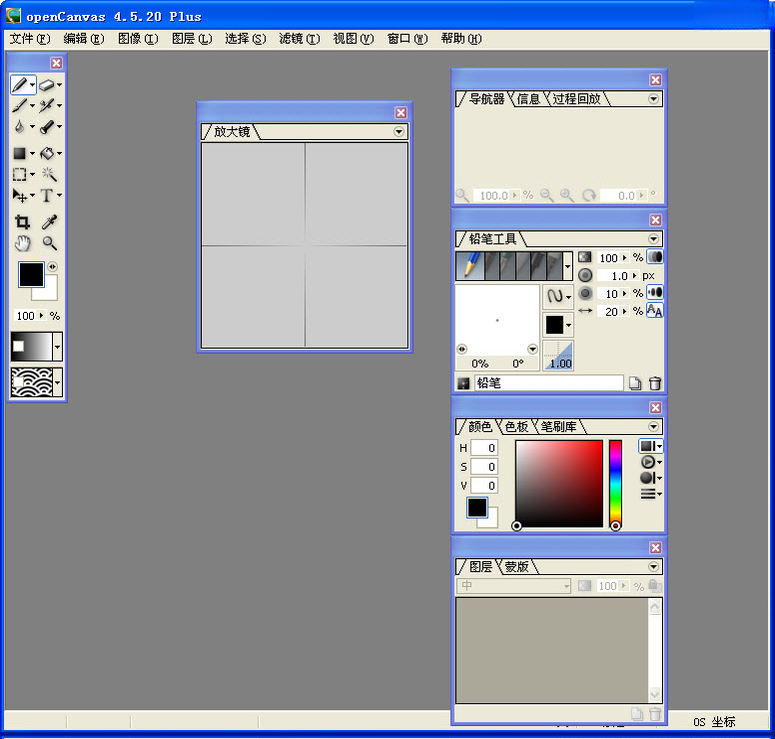Expand the pattern texture dropdown in toolbox
This screenshot has width=775, height=739.
click(x=57, y=382)
